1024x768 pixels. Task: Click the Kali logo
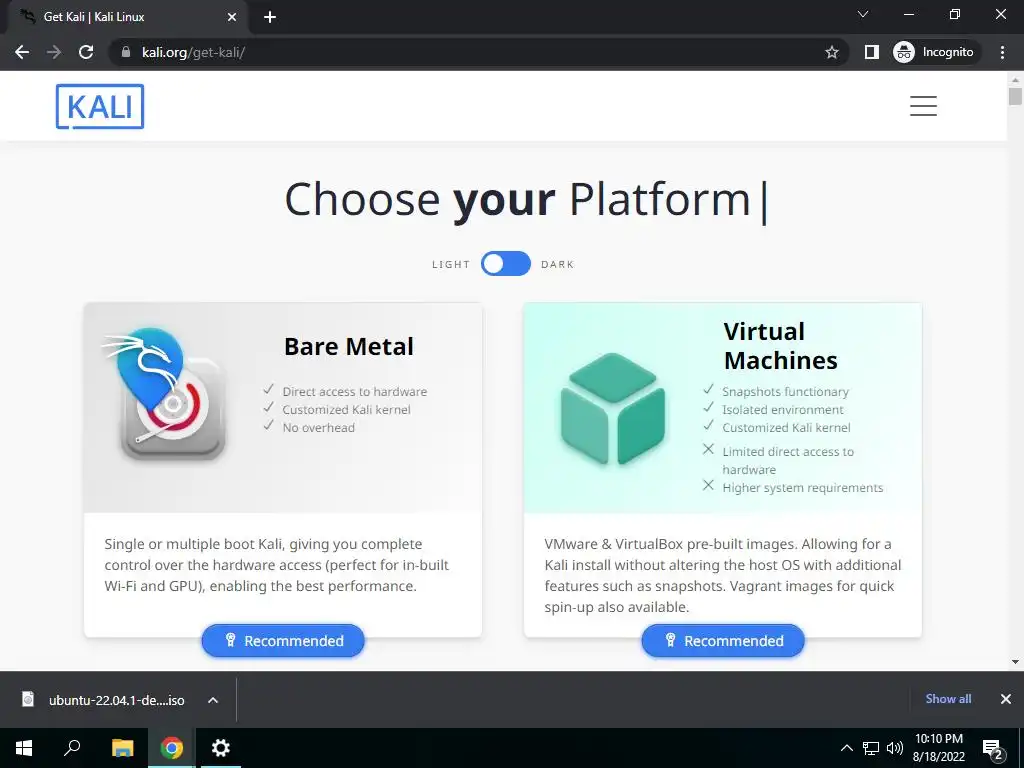point(100,106)
